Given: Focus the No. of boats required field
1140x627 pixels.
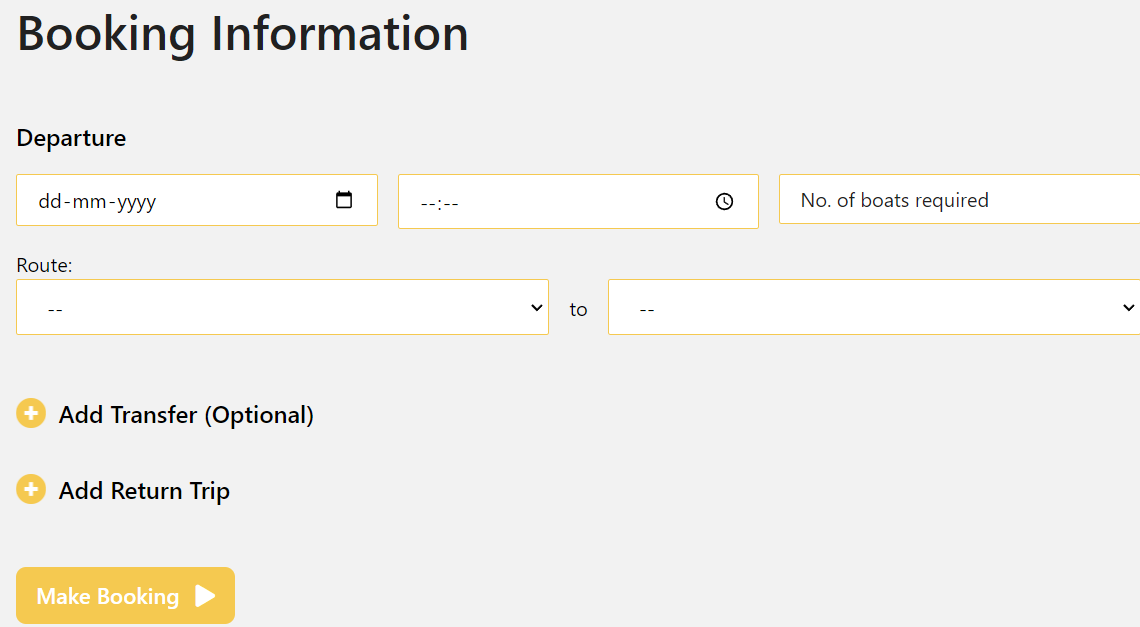Looking at the screenshot, I should click(x=958, y=200).
